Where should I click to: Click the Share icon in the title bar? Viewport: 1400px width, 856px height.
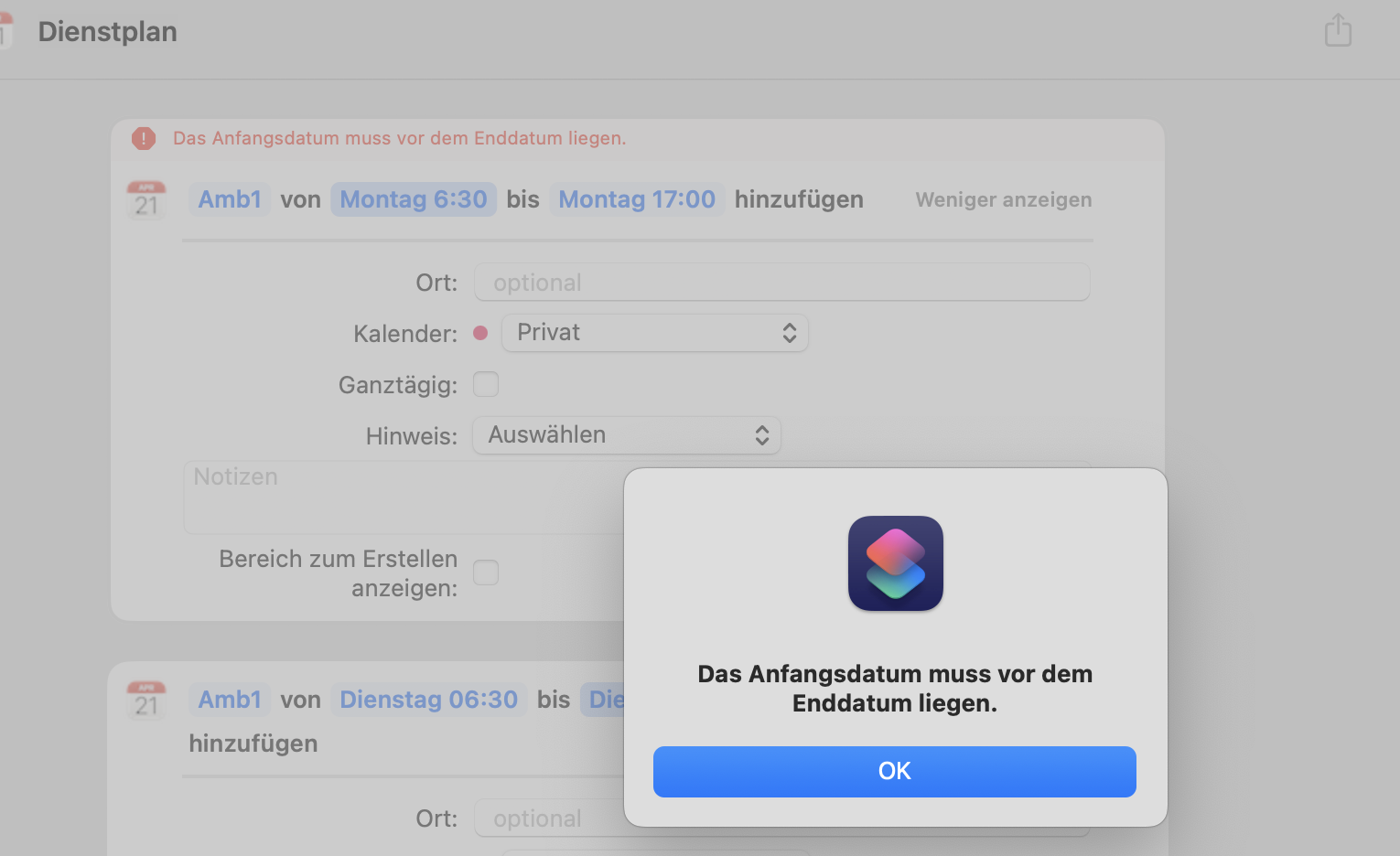tap(1338, 30)
